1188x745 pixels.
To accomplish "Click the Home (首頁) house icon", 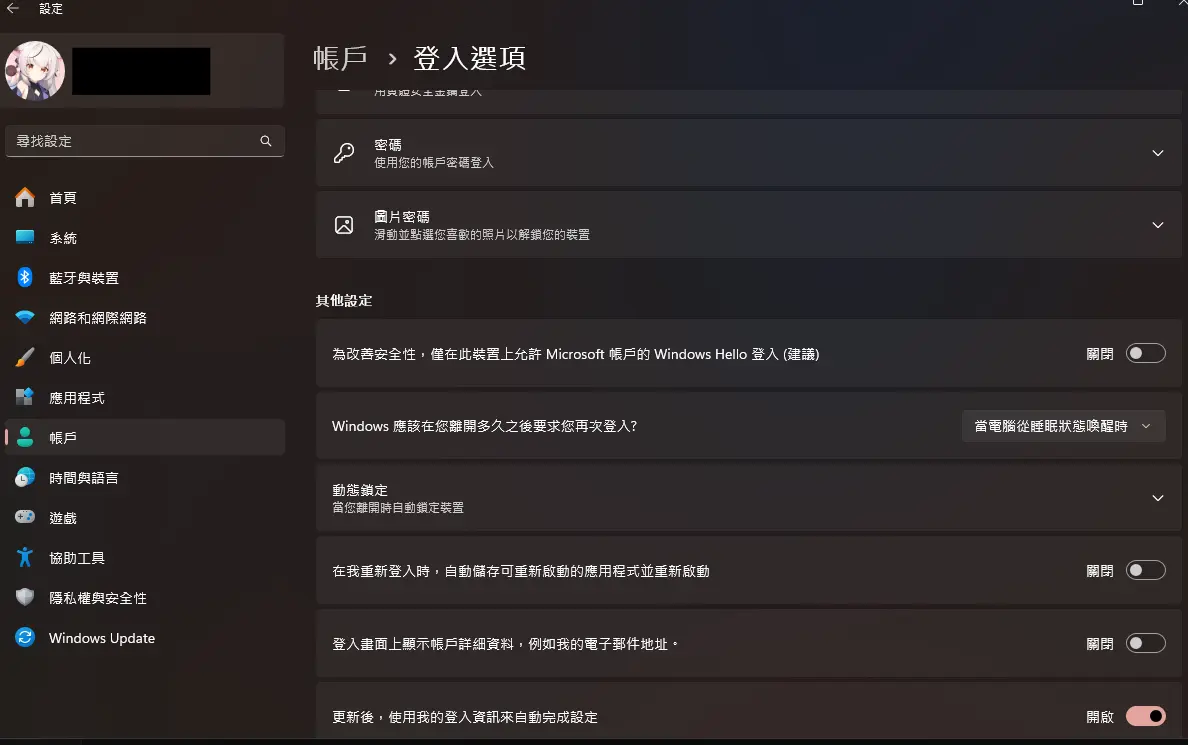I will [x=26, y=198].
